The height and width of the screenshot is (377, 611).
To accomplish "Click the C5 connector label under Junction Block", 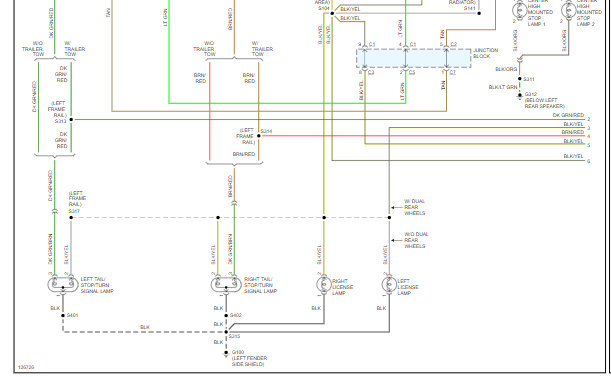I will coord(412,73).
